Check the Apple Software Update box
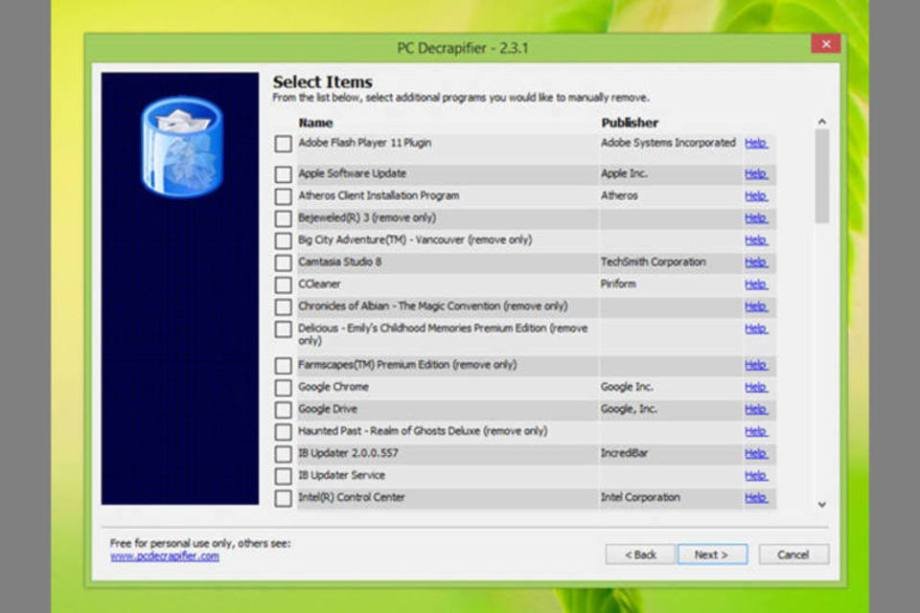Viewport: 920px width, 613px height. [x=283, y=175]
